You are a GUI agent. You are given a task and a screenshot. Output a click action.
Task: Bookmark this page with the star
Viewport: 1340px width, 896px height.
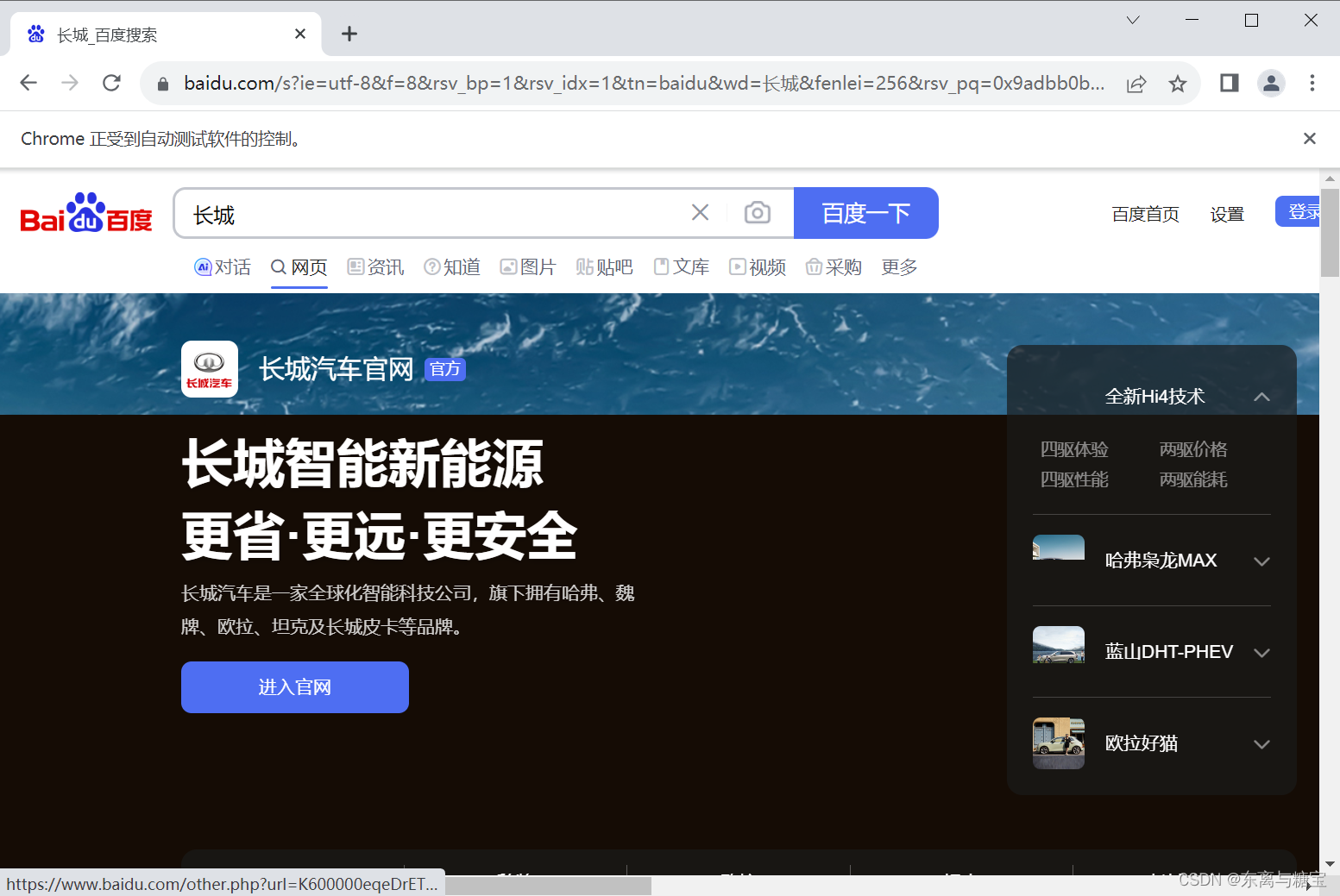tap(1178, 84)
